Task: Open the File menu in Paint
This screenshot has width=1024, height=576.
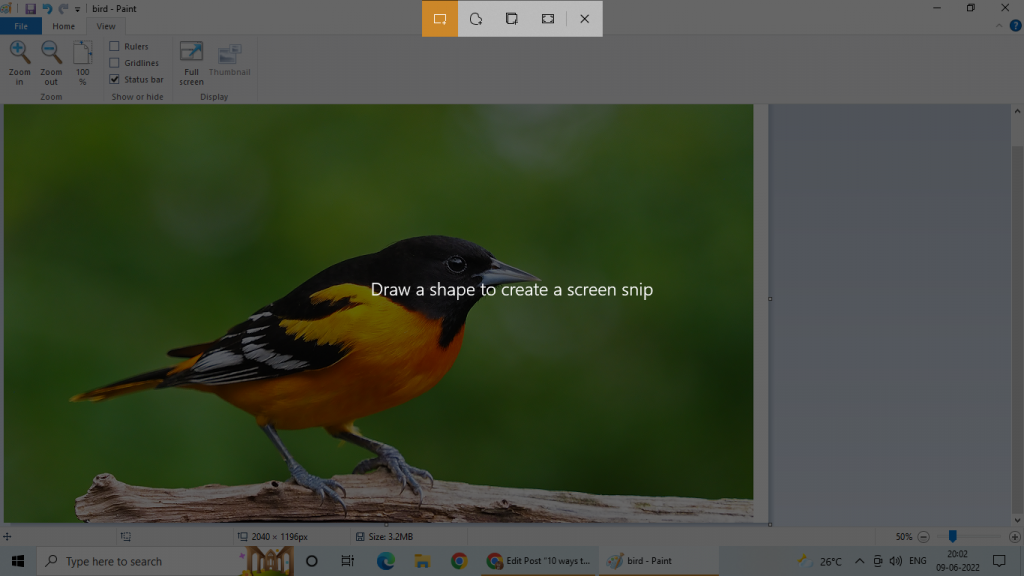Action: coord(20,26)
